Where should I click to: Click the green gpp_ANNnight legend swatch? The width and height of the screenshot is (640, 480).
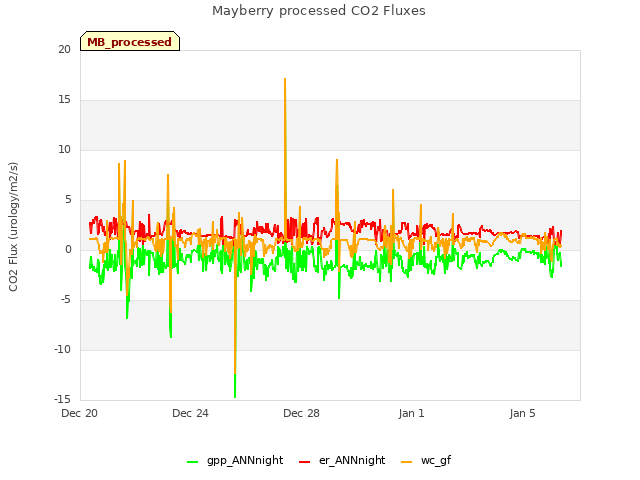point(193,462)
